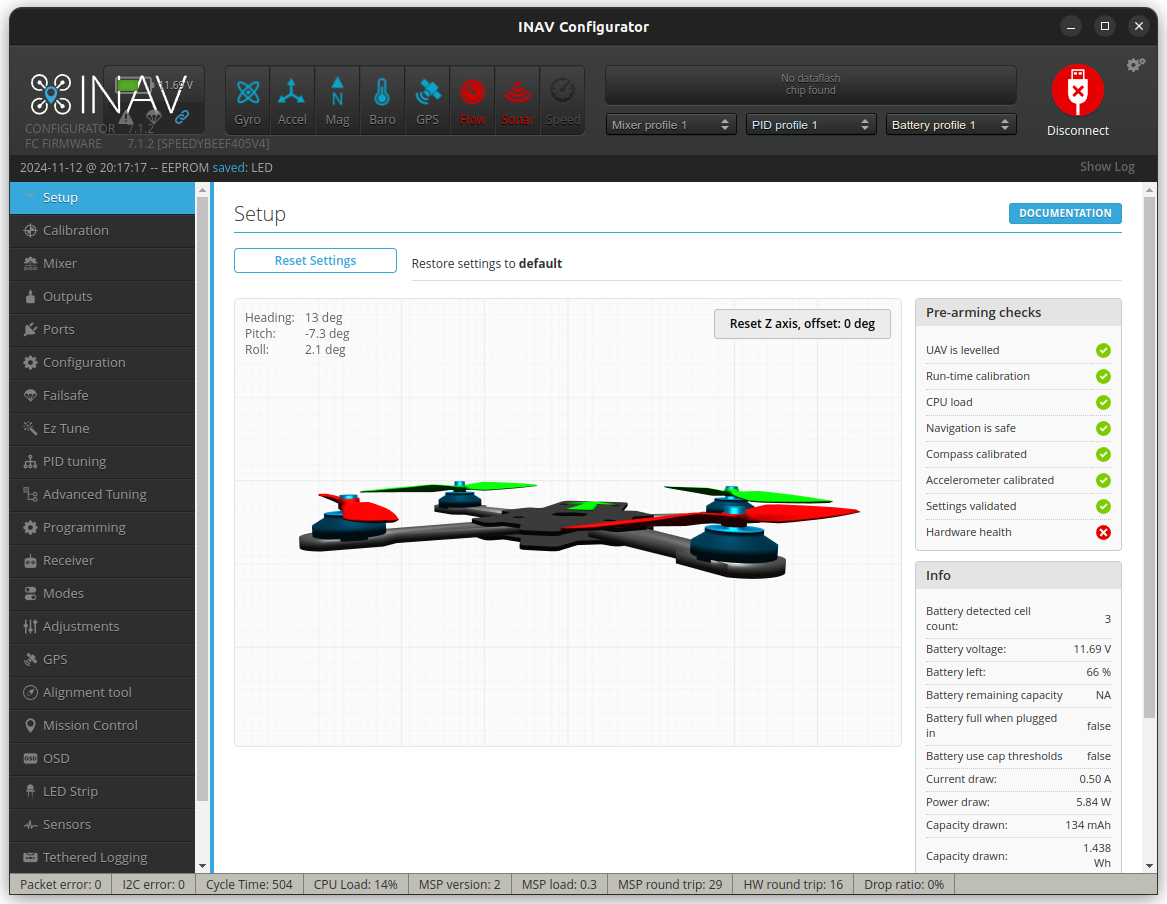The width and height of the screenshot is (1167, 904).
Task: Select the Setup tab
Action: [103, 198]
